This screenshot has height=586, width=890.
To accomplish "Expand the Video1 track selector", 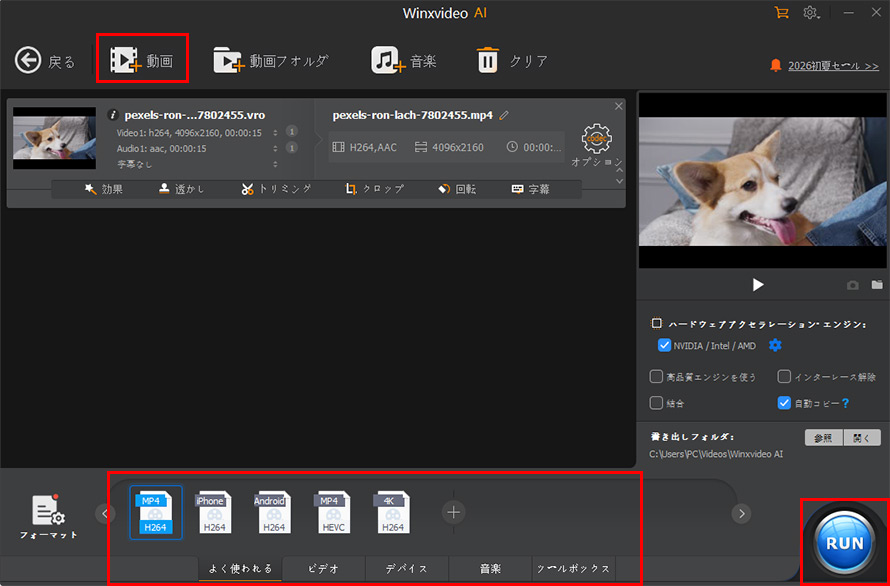I will pyautogui.click(x=275, y=133).
